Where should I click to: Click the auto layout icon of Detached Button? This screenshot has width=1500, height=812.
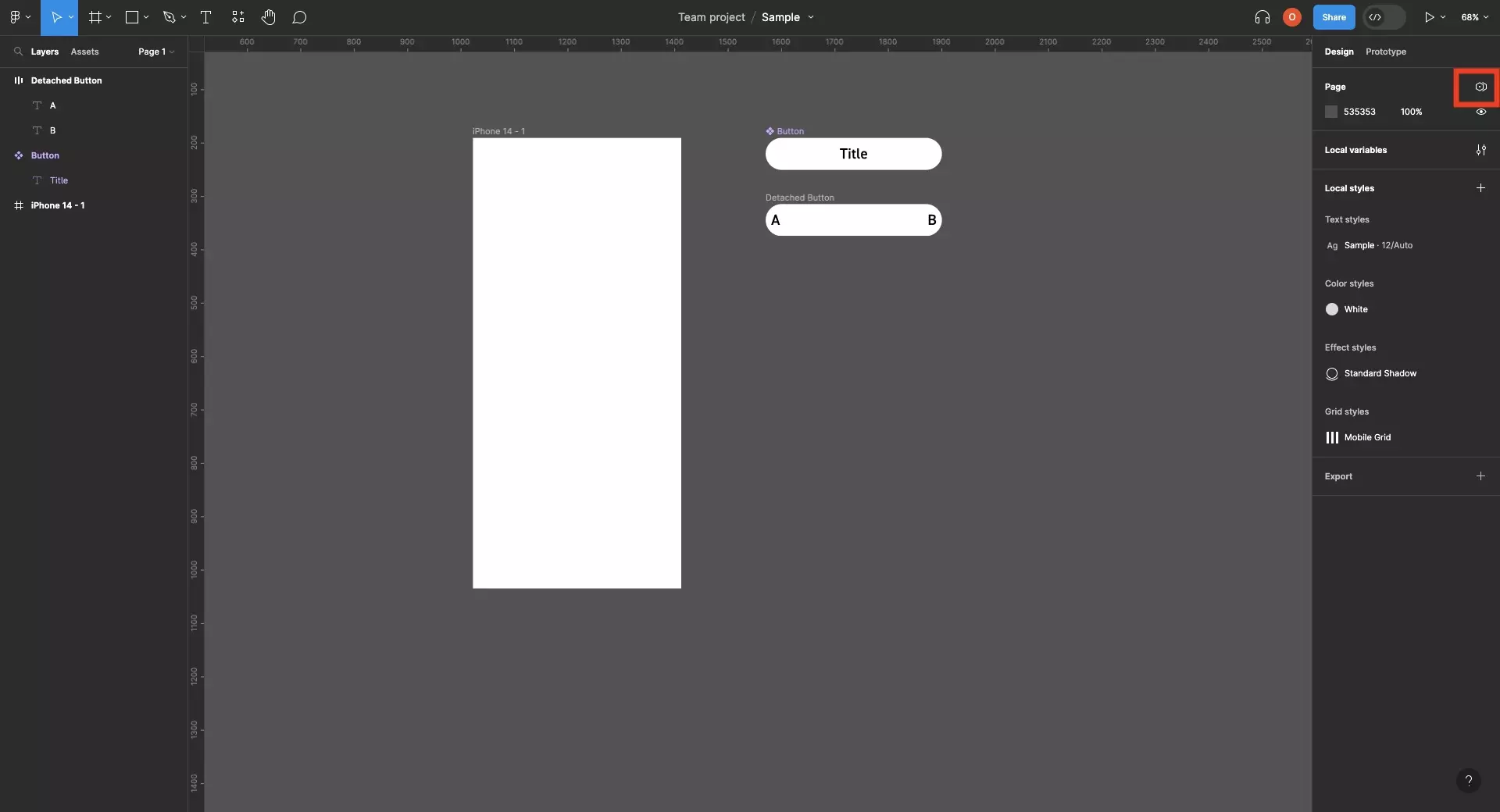19,80
